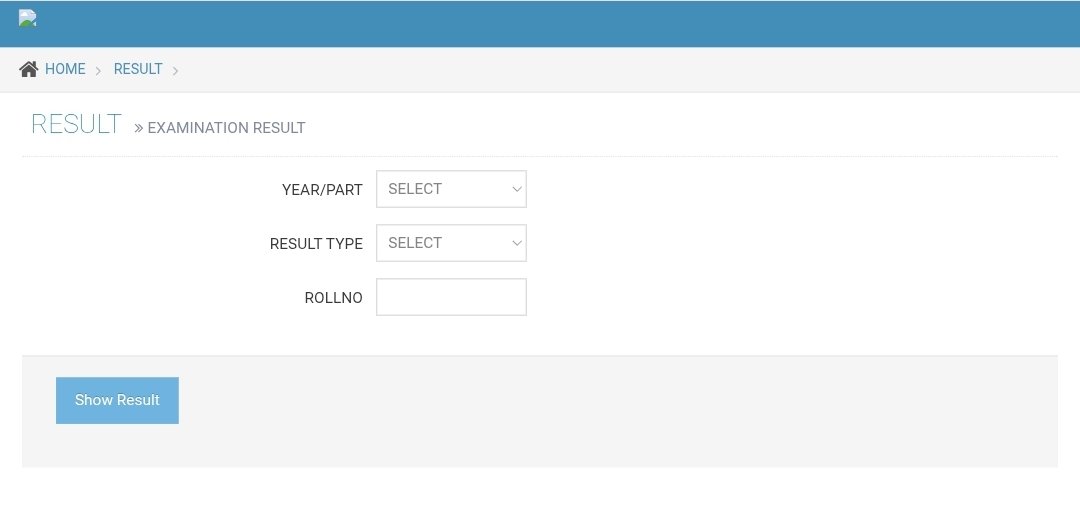Click the home icon in breadcrumb

29,69
